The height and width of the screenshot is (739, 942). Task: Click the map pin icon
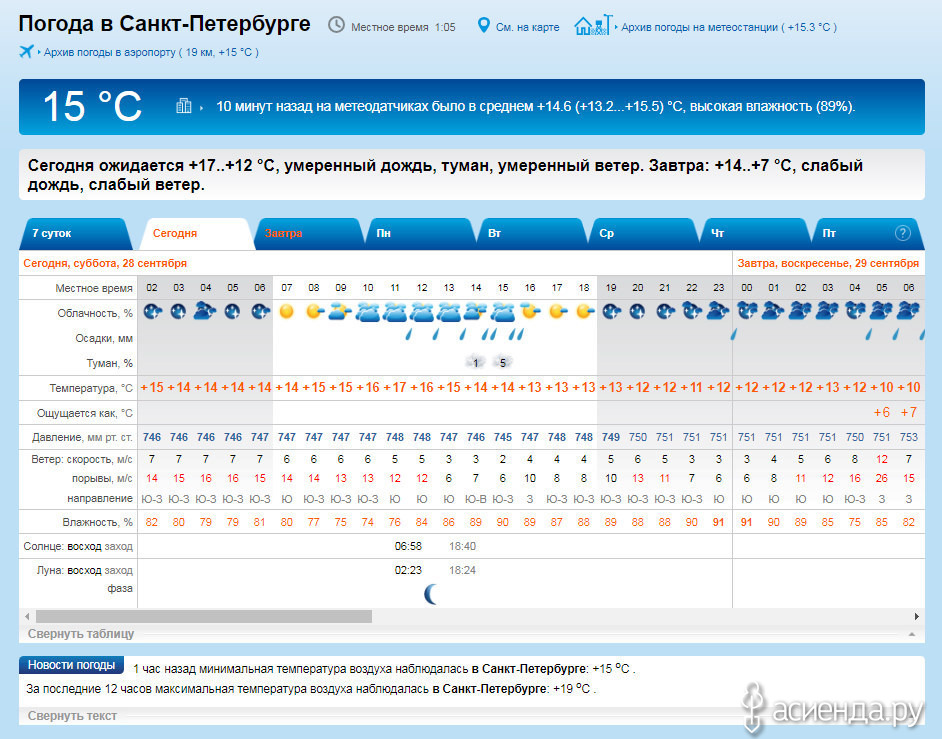coord(483,25)
